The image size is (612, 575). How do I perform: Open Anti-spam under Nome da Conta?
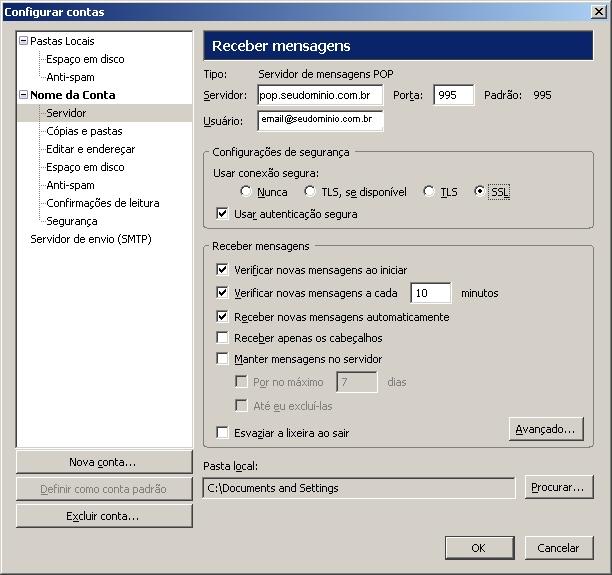[x=70, y=185]
